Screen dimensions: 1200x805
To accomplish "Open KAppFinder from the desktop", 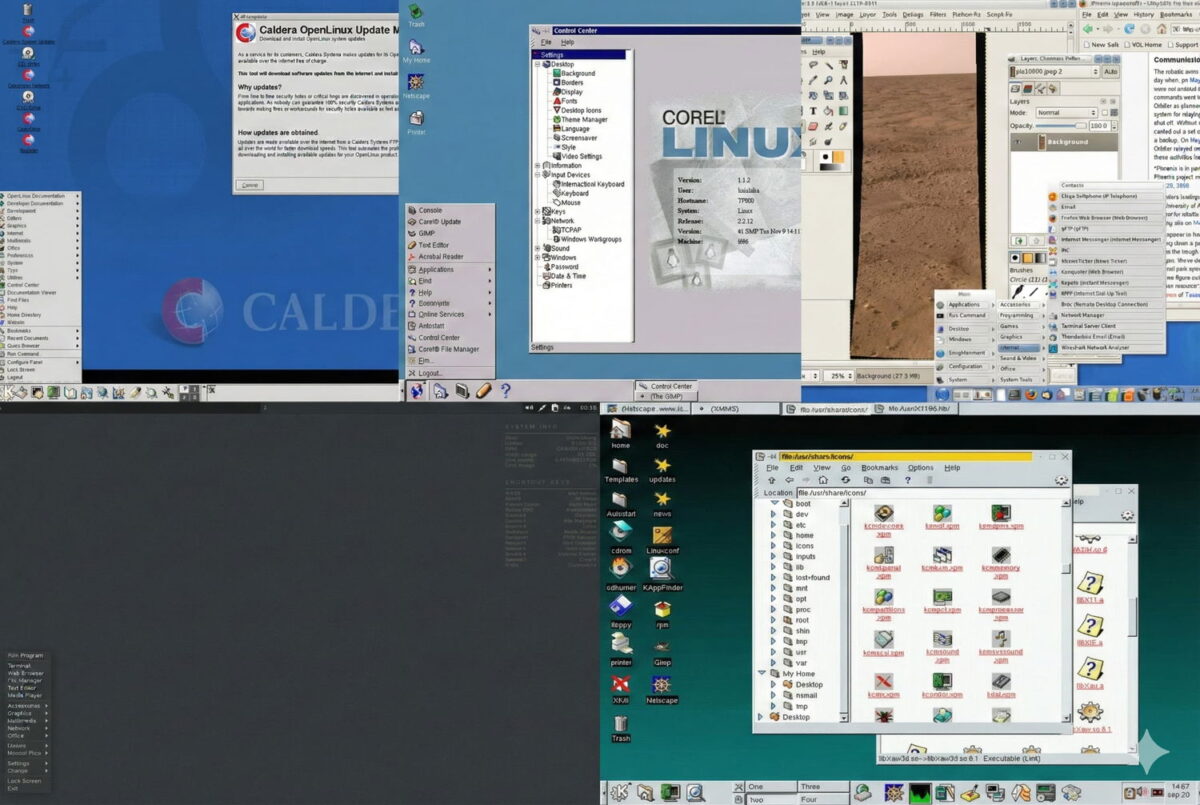I will pyautogui.click(x=659, y=570).
